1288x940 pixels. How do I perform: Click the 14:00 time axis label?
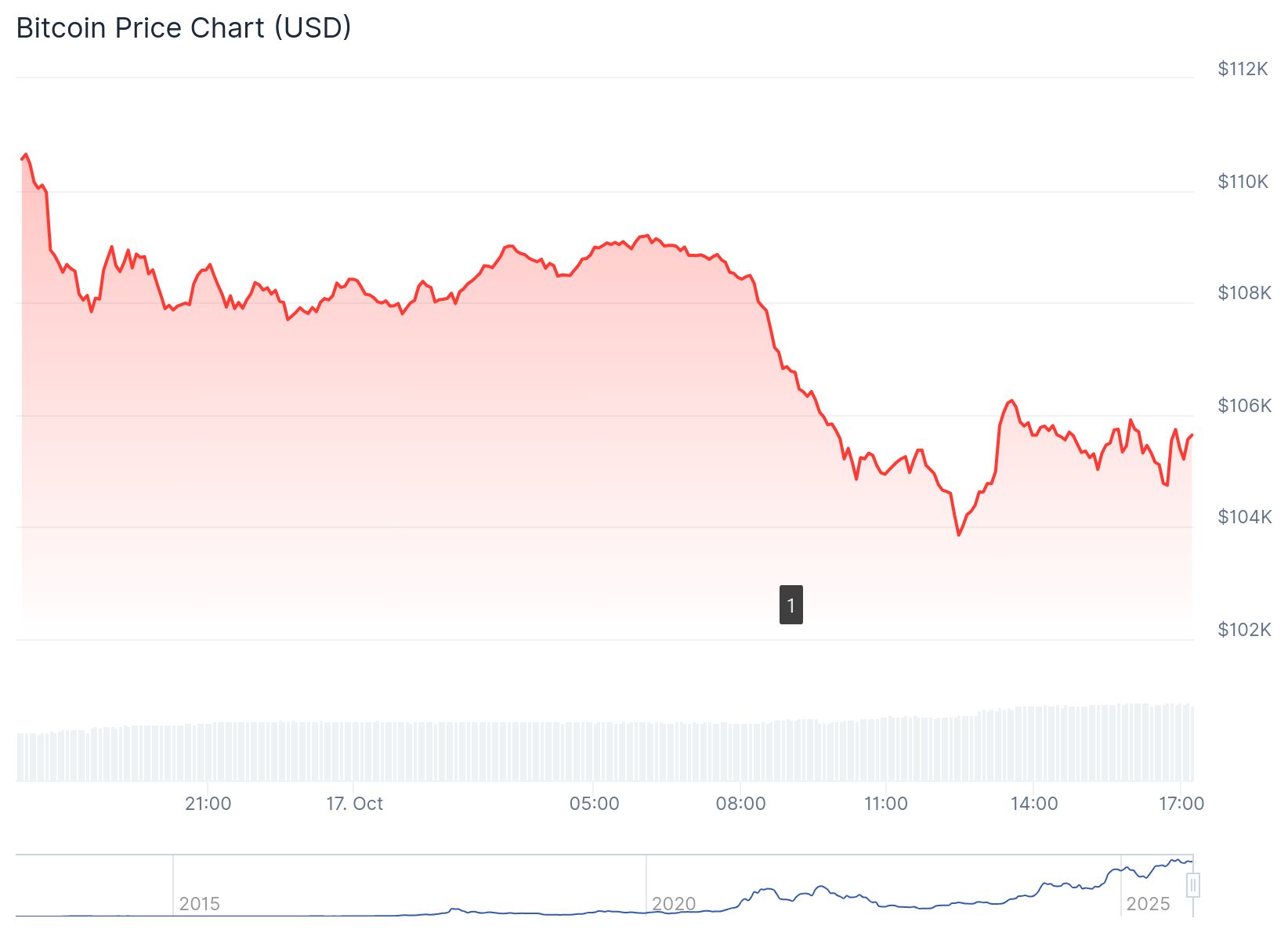(1034, 804)
